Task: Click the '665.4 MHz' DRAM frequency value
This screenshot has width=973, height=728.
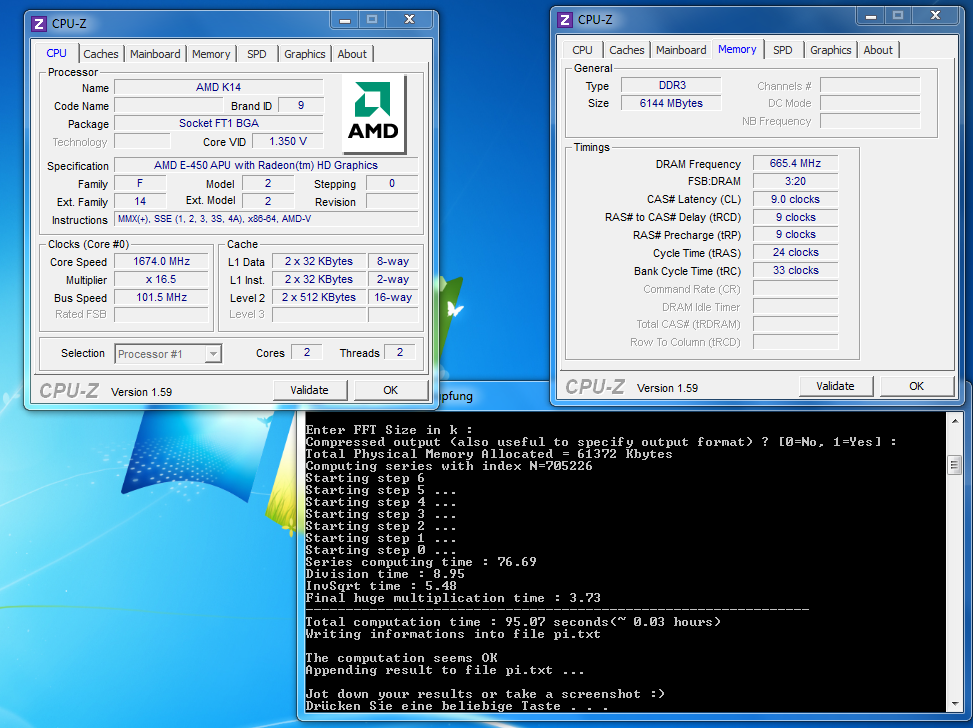Action: 796,164
